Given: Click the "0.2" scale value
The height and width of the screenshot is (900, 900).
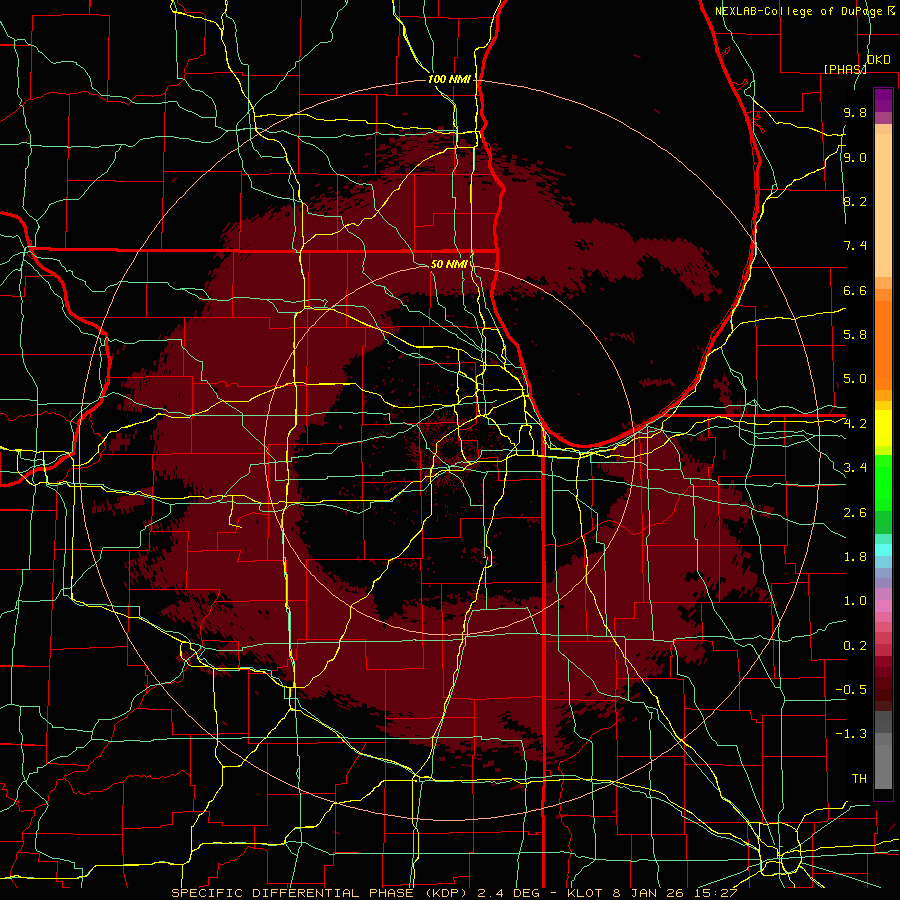Looking at the screenshot, I should tap(855, 646).
